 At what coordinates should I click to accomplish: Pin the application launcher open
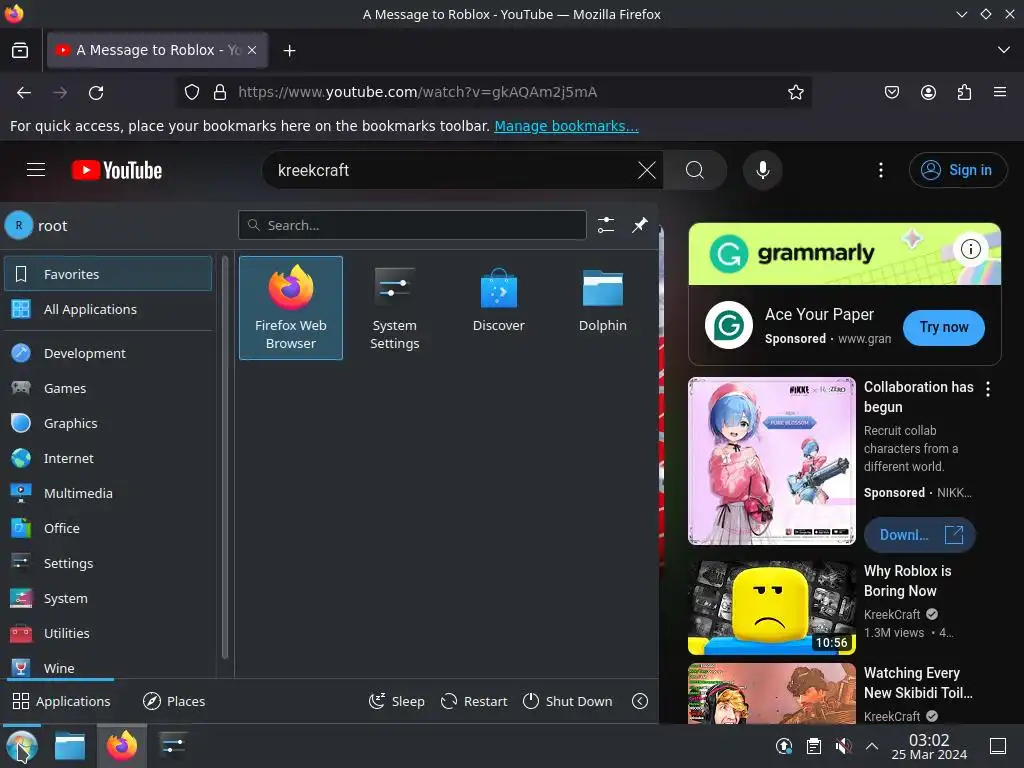640,225
